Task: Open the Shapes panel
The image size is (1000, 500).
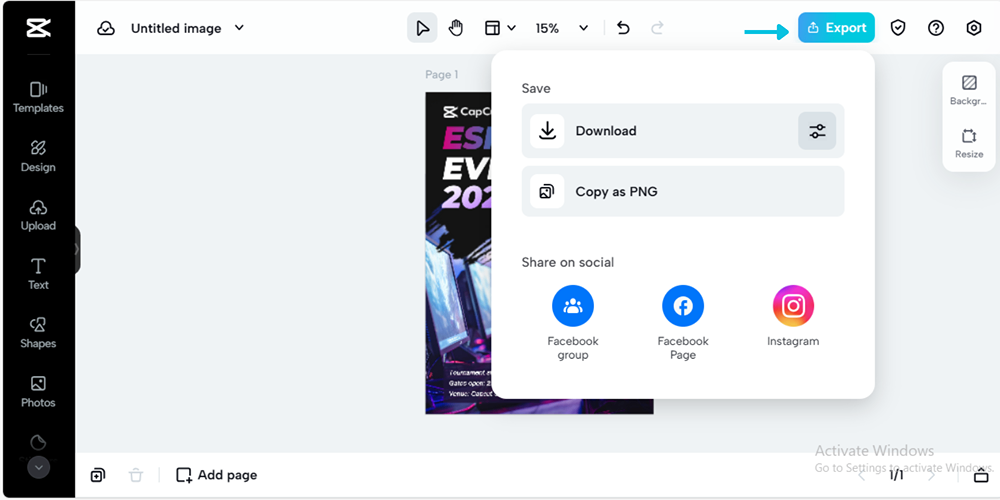Action: point(38,333)
